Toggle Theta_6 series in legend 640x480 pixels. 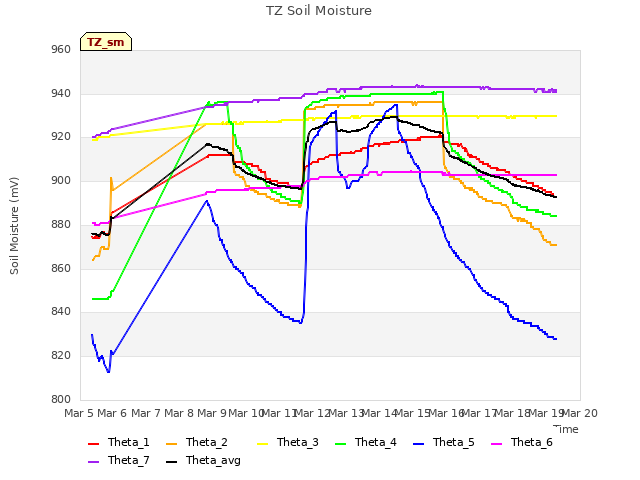pos(522,442)
